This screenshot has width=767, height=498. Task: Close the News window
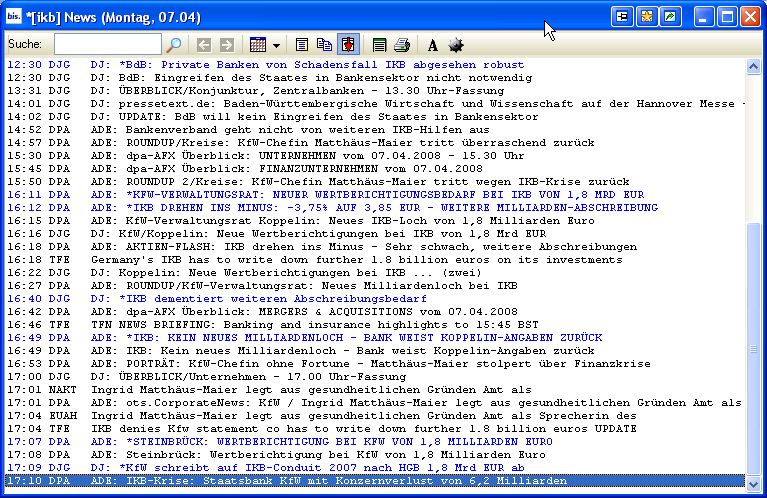click(750, 17)
